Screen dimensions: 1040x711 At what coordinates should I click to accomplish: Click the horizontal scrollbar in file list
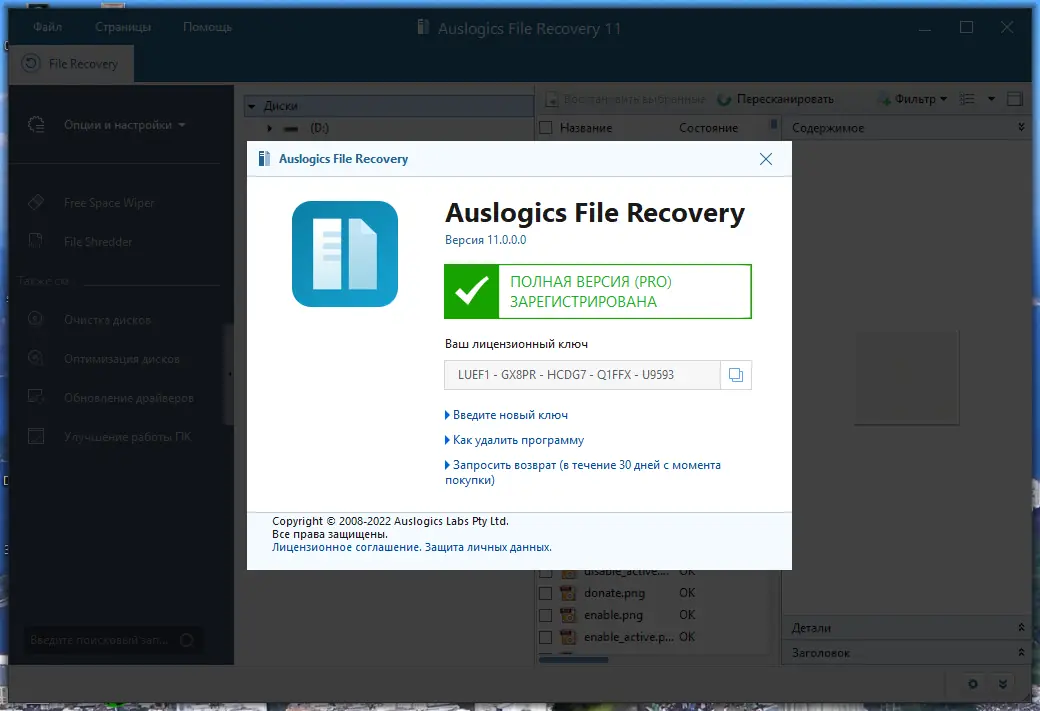click(x=574, y=660)
